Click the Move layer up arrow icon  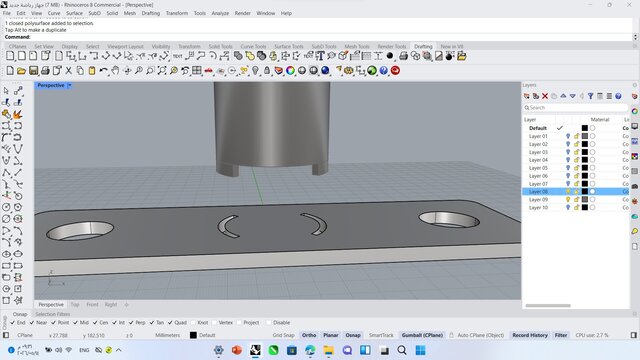point(563,96)
